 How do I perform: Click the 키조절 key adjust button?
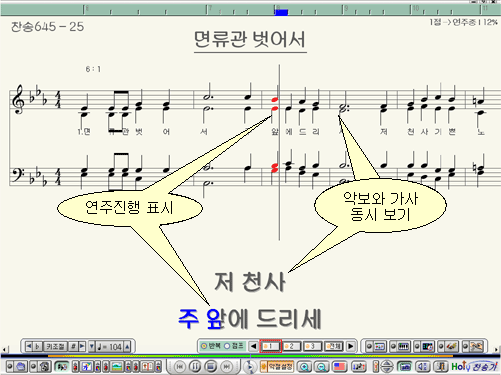[55, 347]
